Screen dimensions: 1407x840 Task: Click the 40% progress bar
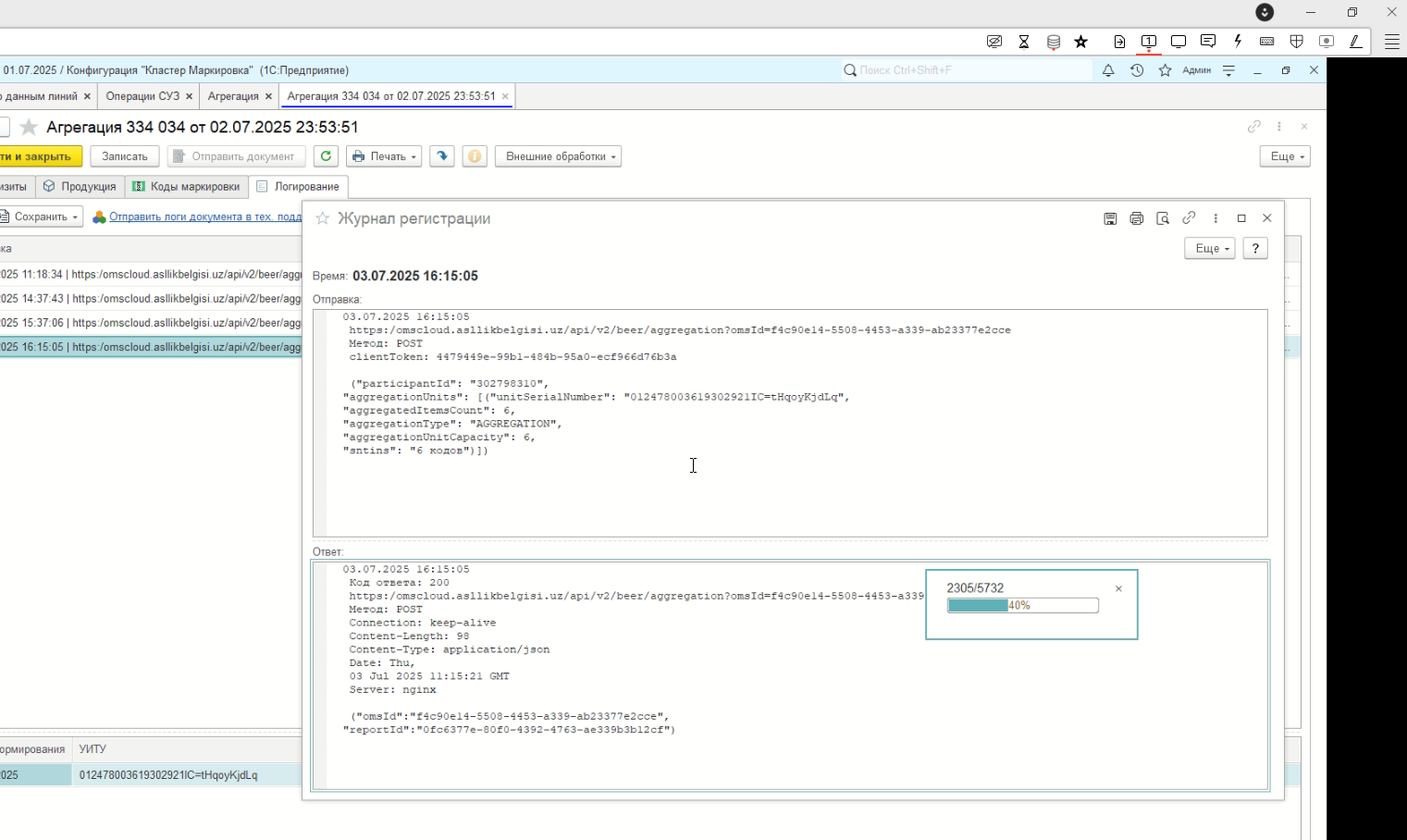[1022, 605]
